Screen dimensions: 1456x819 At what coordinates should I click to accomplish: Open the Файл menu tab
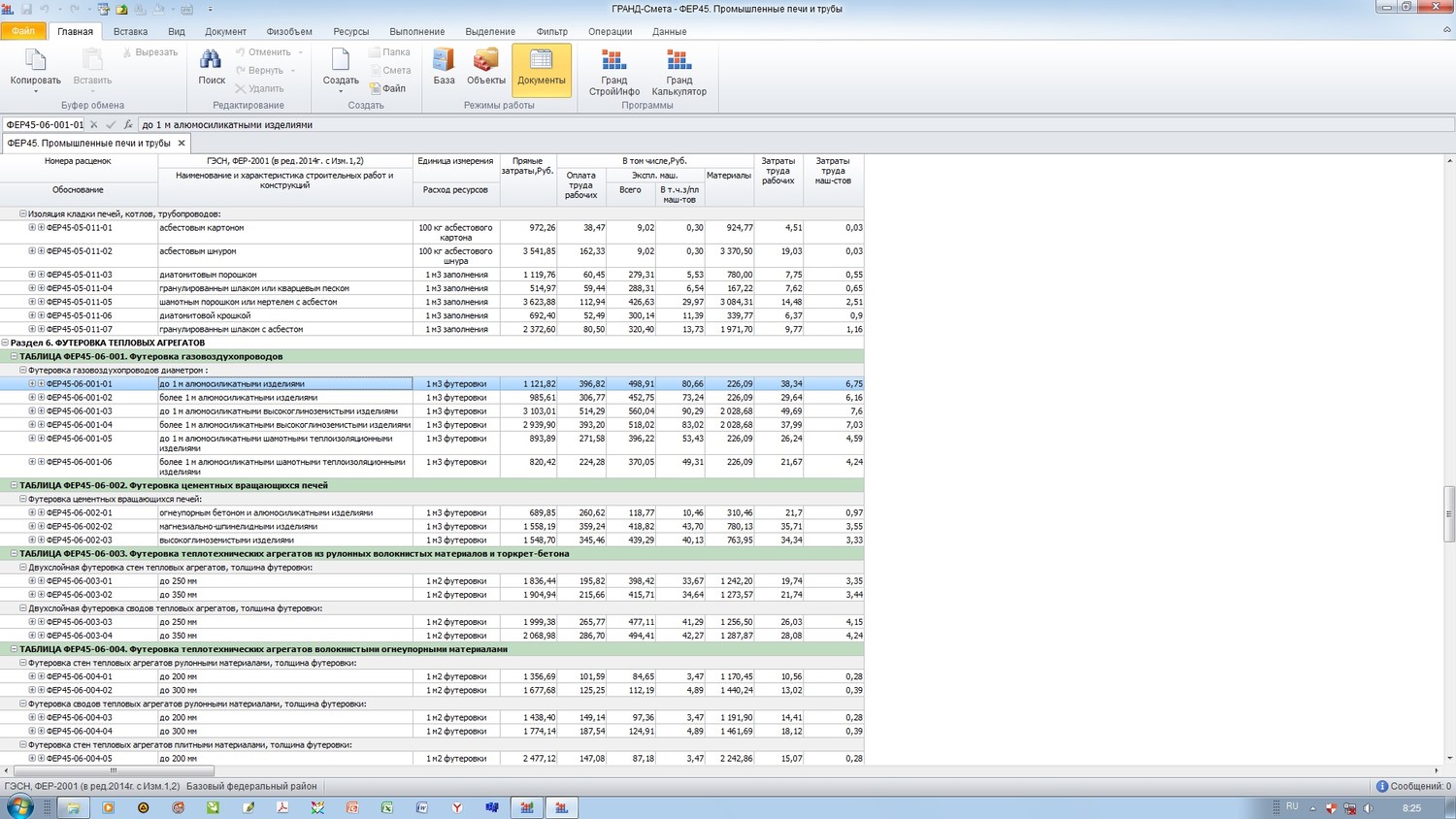22,32
